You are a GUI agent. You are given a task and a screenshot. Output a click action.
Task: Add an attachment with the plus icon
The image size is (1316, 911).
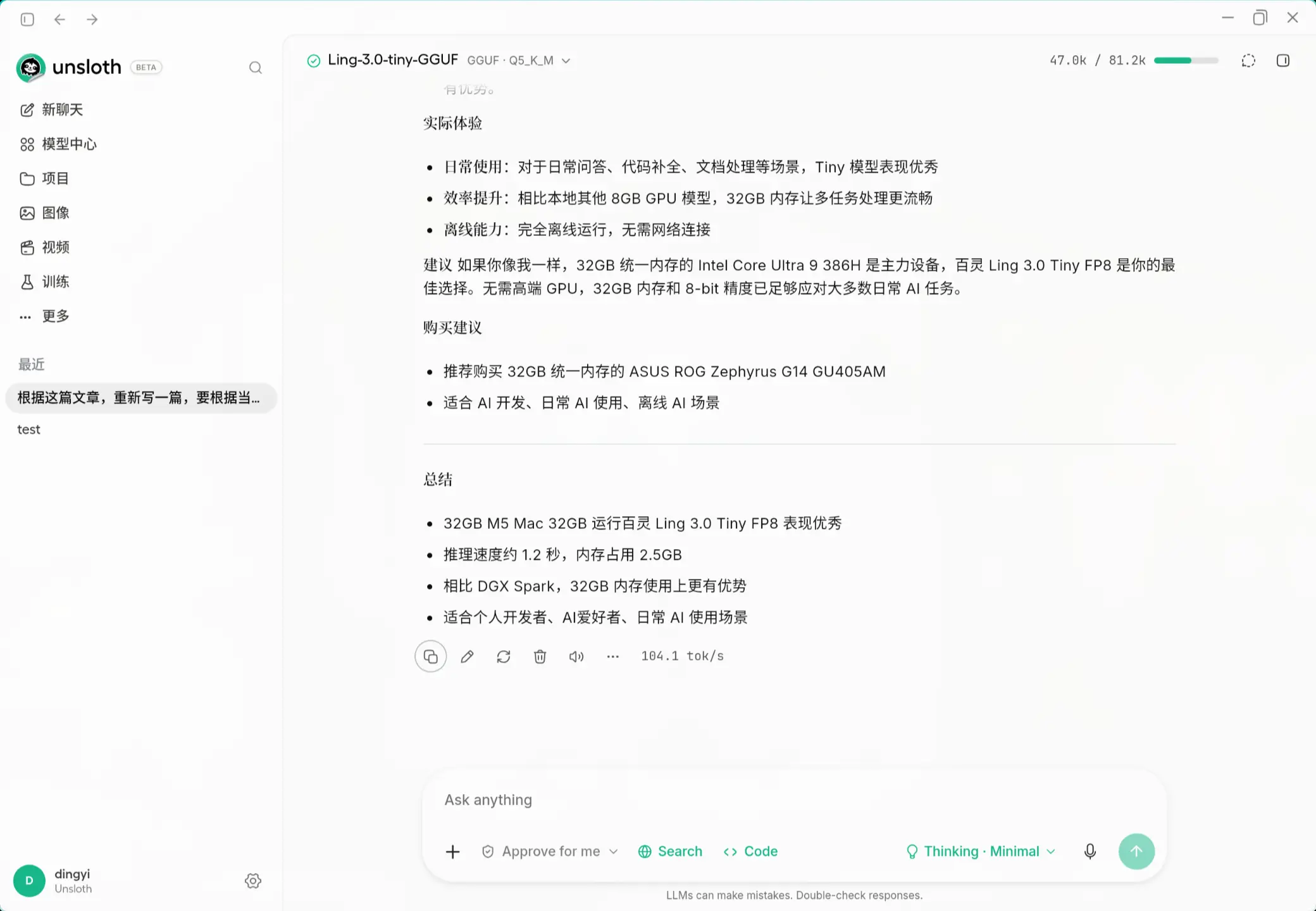point(453,852)
